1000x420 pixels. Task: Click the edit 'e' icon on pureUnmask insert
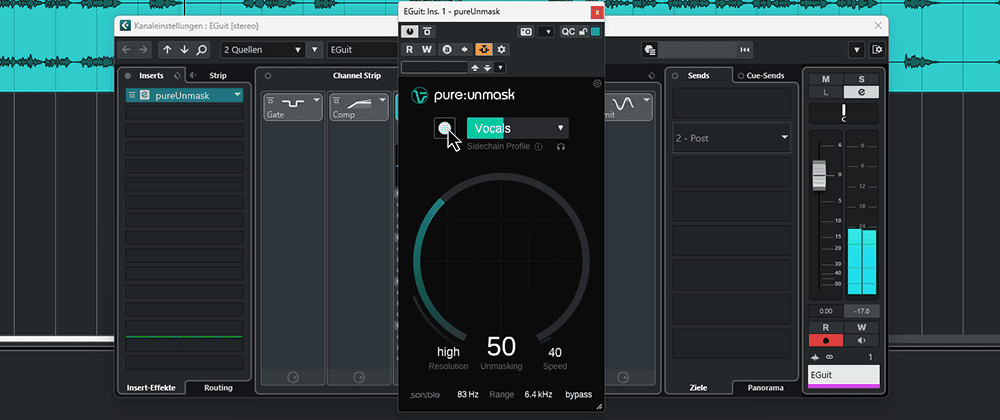tap(145, 96)
